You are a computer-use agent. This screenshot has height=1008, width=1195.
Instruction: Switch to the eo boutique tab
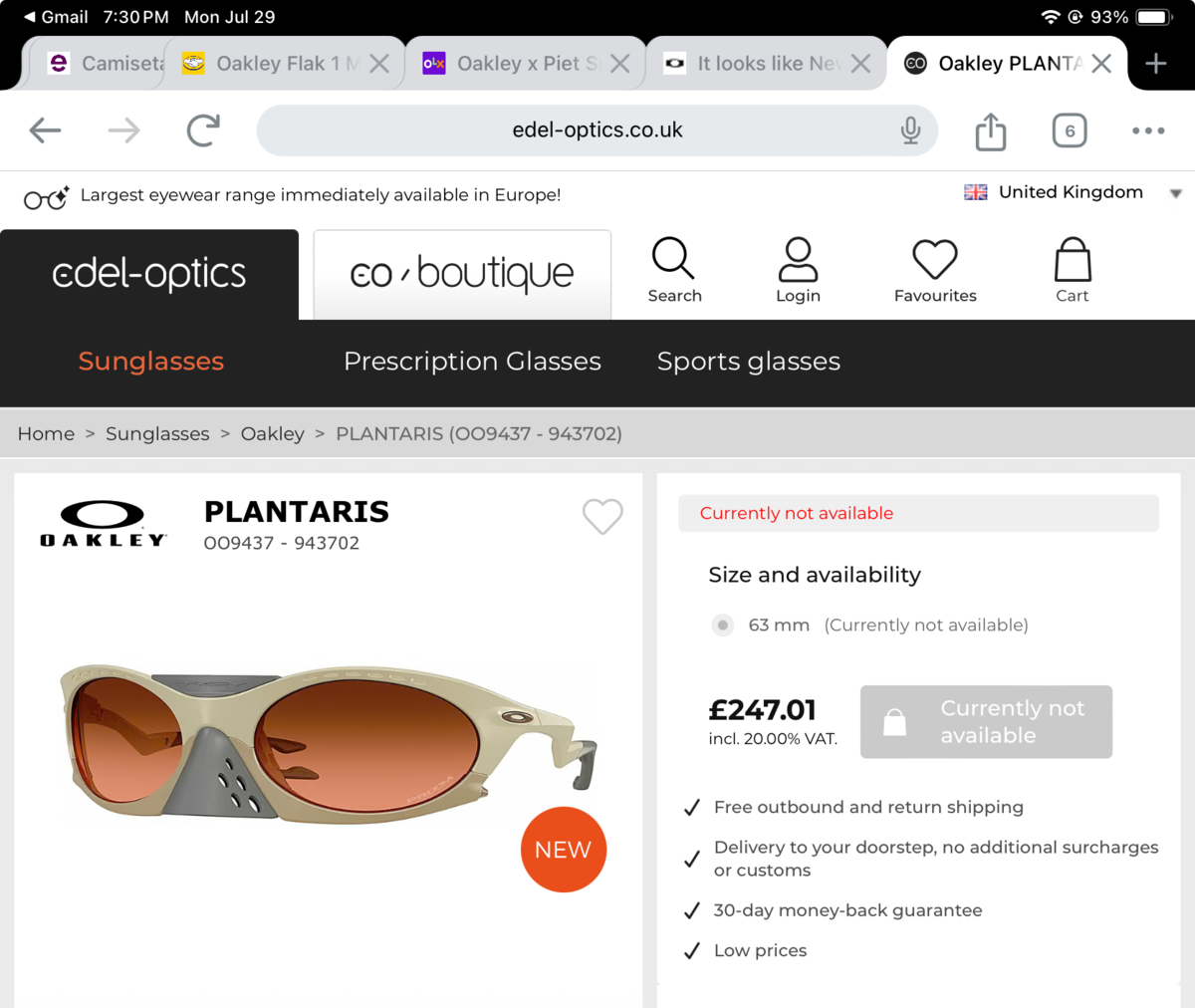point(462,274)
